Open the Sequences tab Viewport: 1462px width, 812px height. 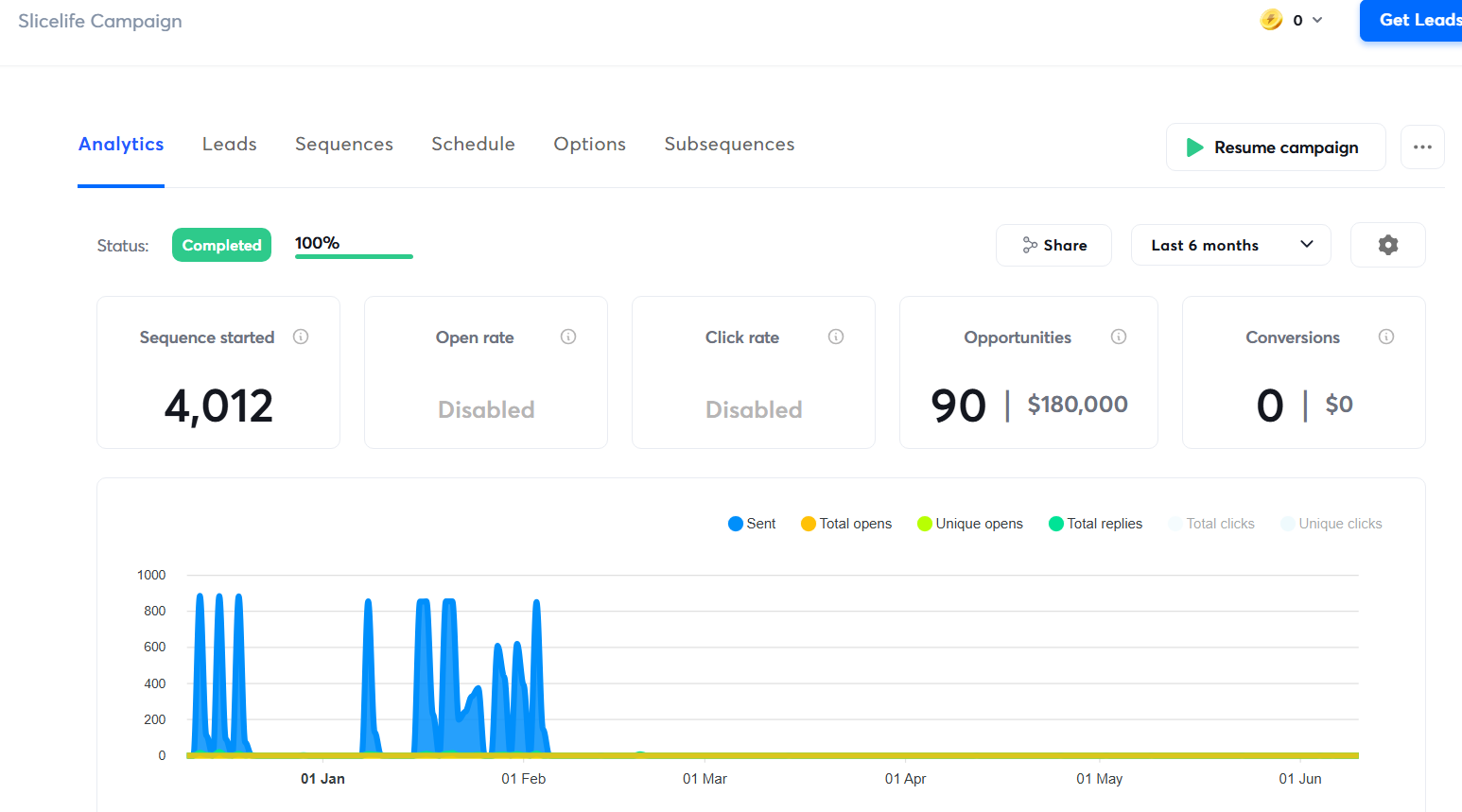point(344,144)
